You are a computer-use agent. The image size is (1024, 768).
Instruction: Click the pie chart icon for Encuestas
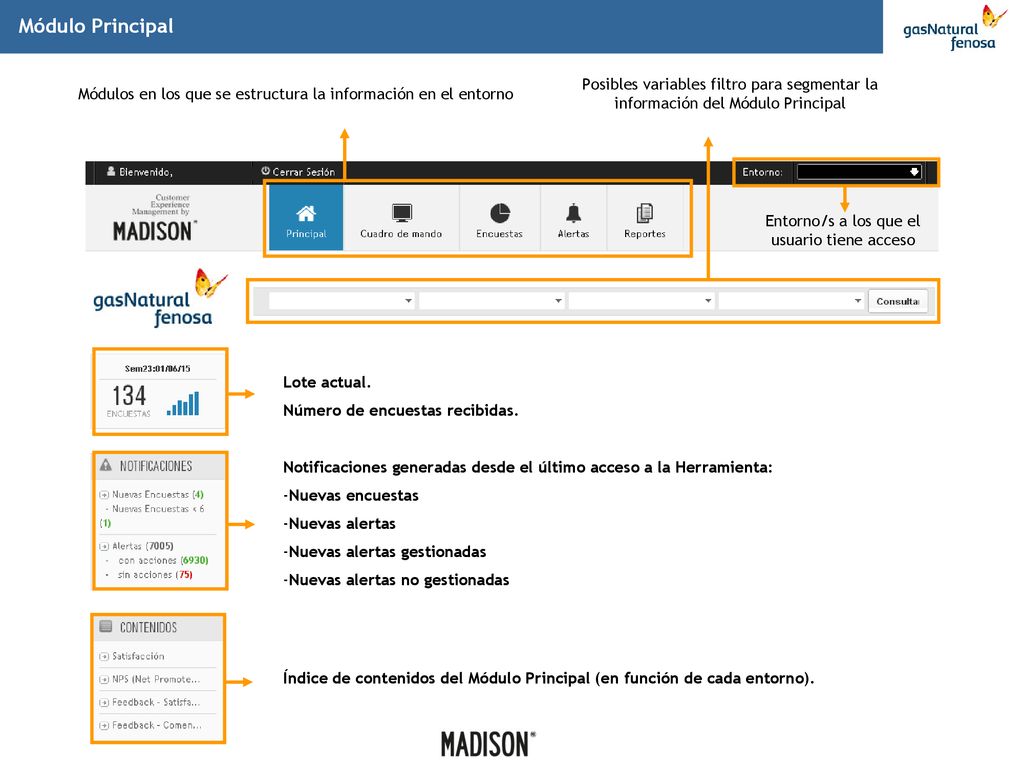(x=500, y=213)
